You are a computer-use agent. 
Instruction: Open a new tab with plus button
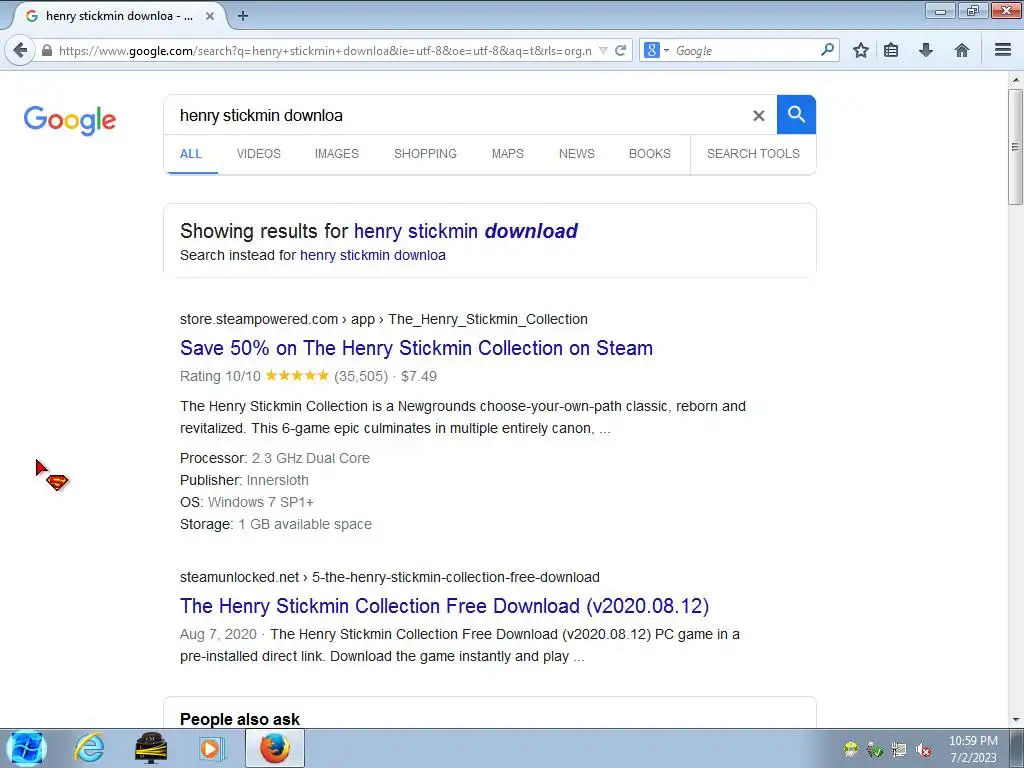242,16
